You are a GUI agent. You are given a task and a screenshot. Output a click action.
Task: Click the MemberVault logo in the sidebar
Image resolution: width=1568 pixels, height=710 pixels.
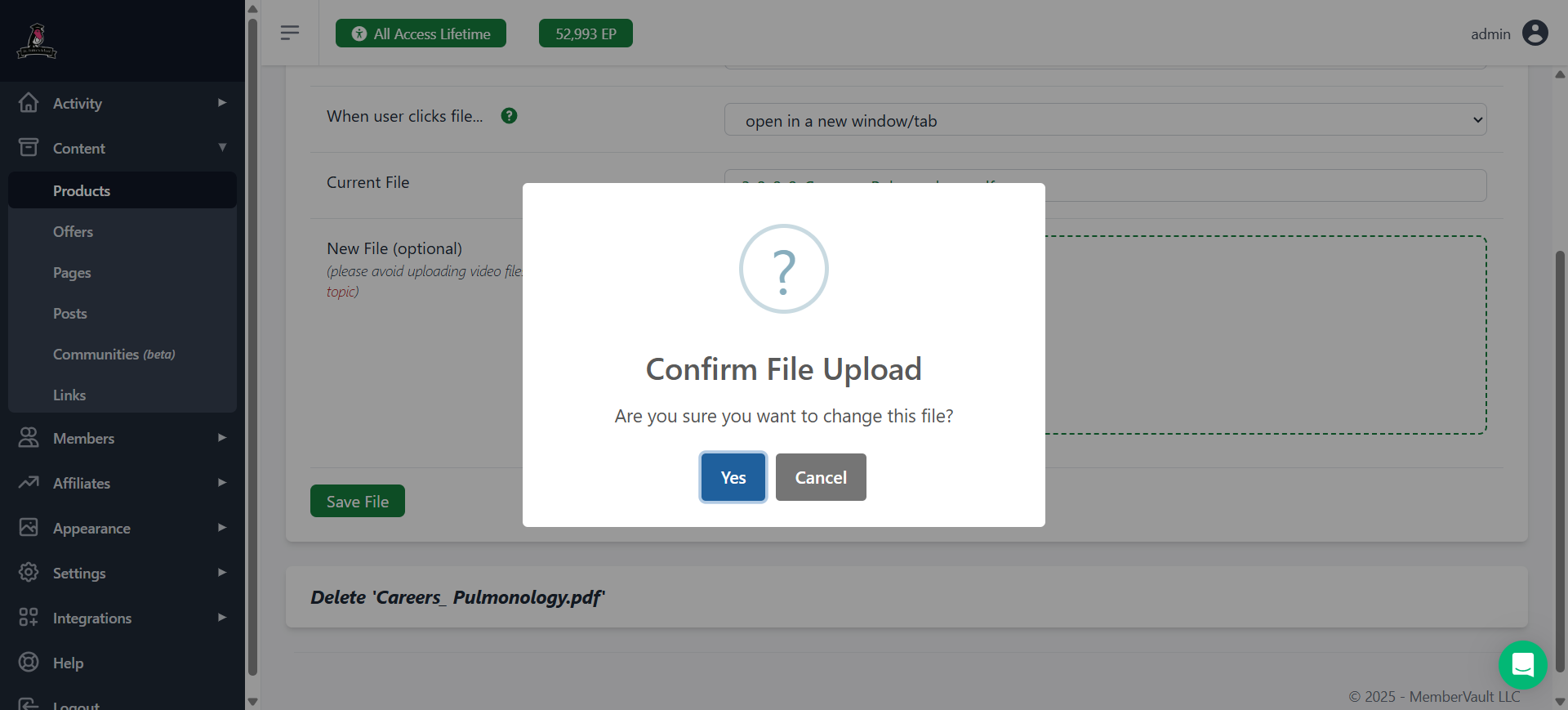37,41
